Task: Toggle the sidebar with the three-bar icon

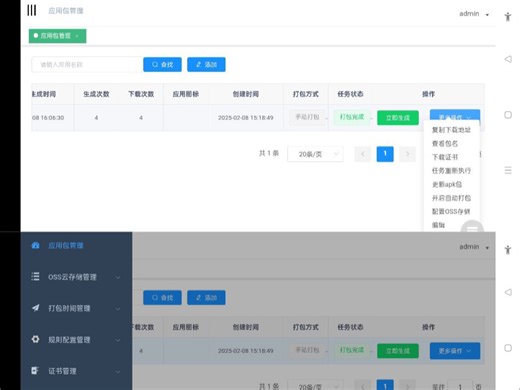Action: coord(32,10)
